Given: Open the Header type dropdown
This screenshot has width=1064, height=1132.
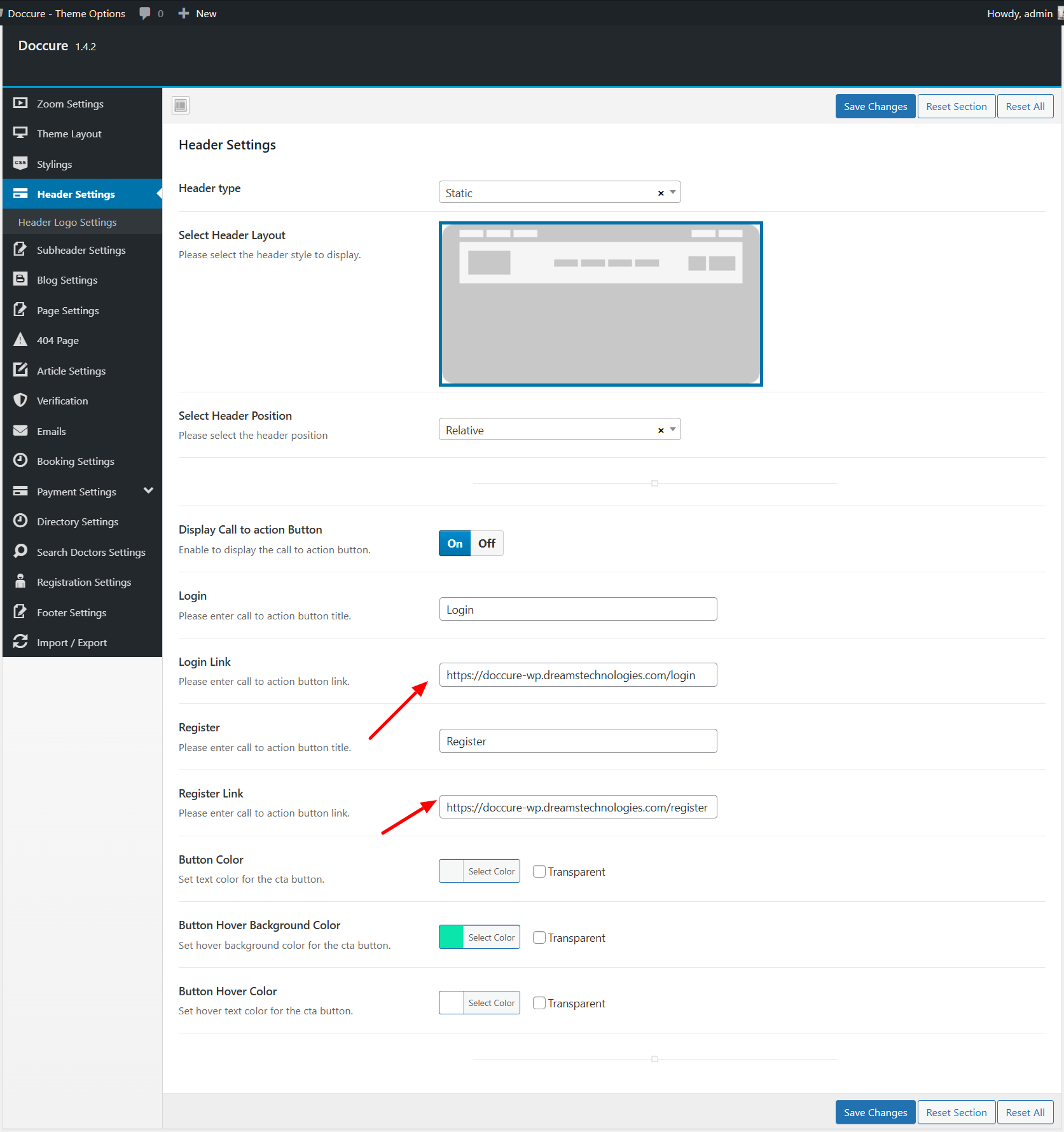Looking at the screenshot, I should click(x=559, y=192).
